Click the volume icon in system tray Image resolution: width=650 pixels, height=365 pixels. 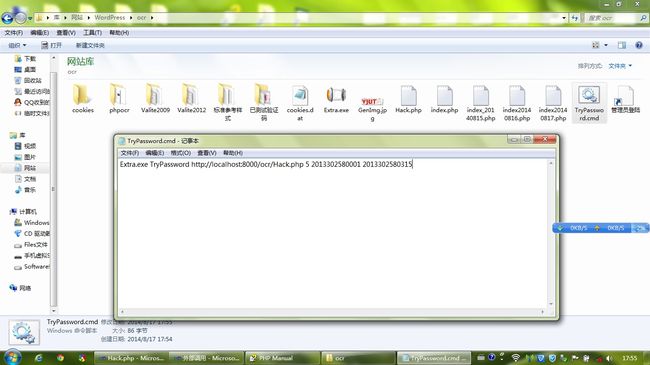[x=609, y=358]
